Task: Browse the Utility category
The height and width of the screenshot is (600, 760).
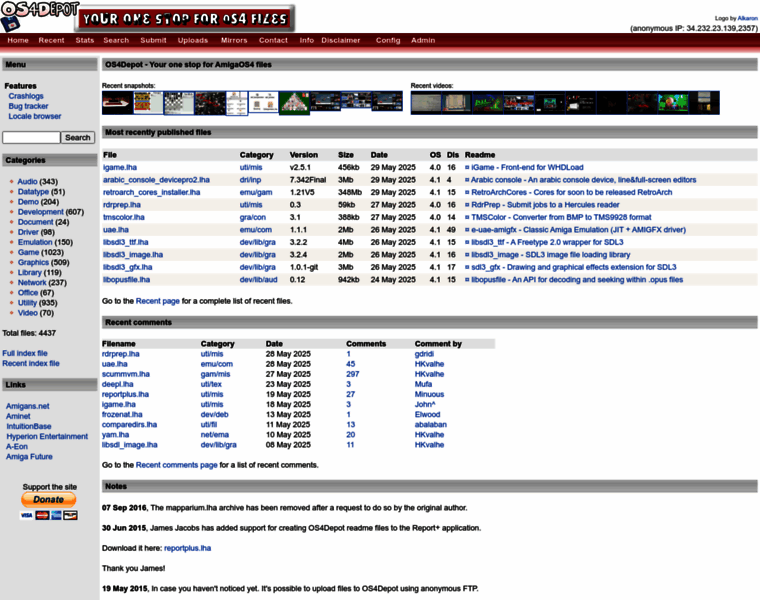Action: [x=27, y=303]
